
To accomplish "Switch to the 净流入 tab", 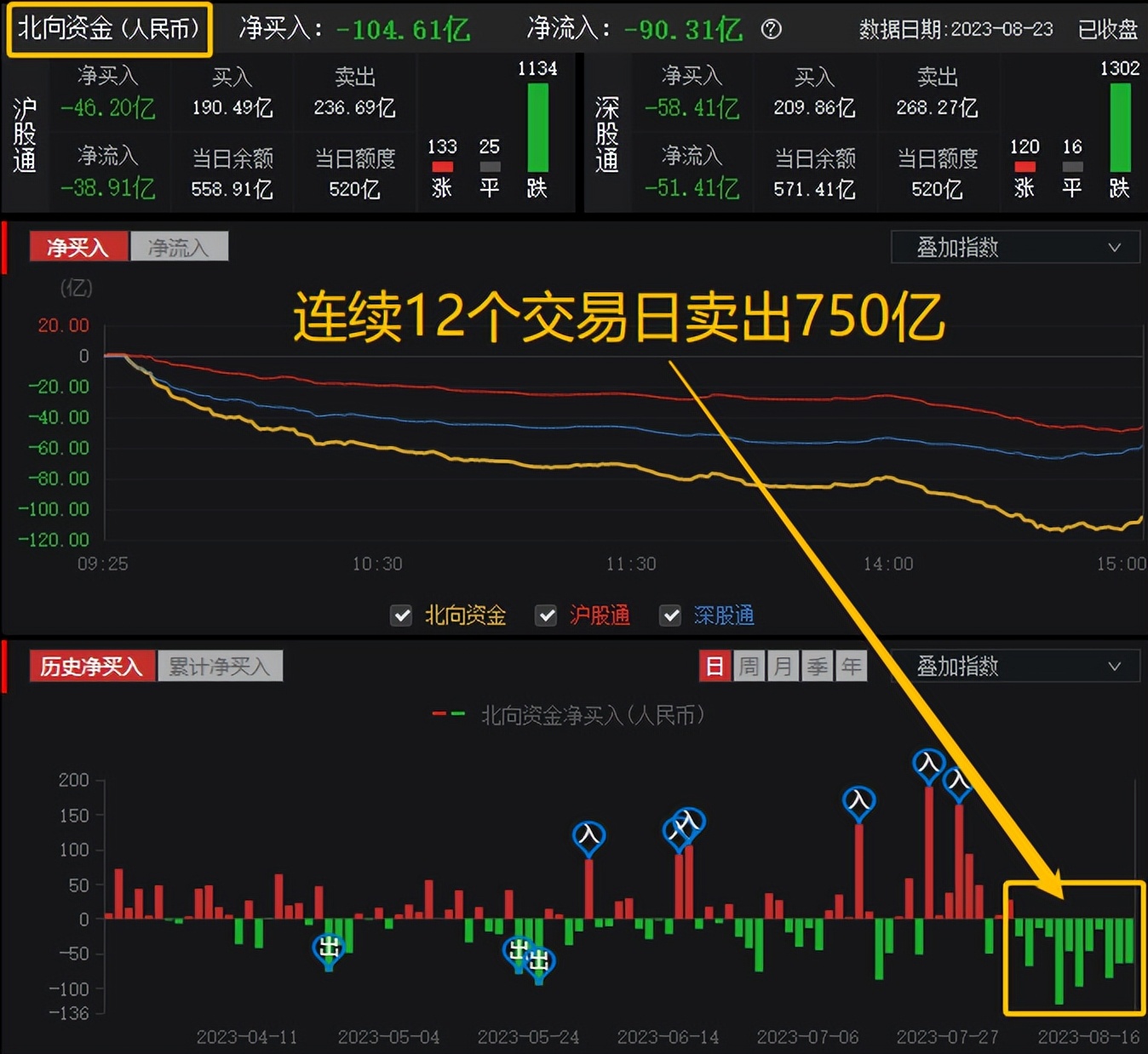I will pos(180,245).
